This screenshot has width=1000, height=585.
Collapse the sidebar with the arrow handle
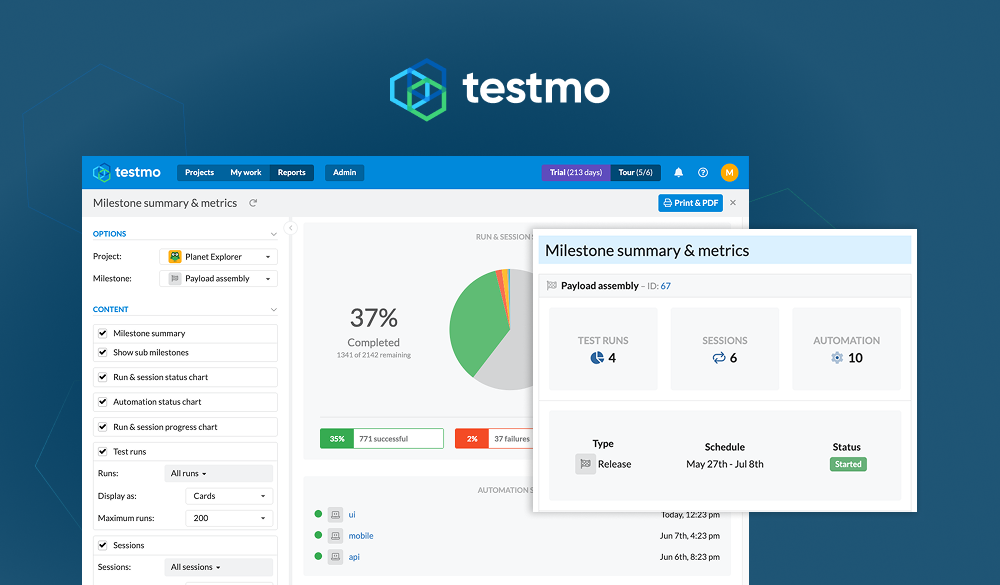pos(291,228)
